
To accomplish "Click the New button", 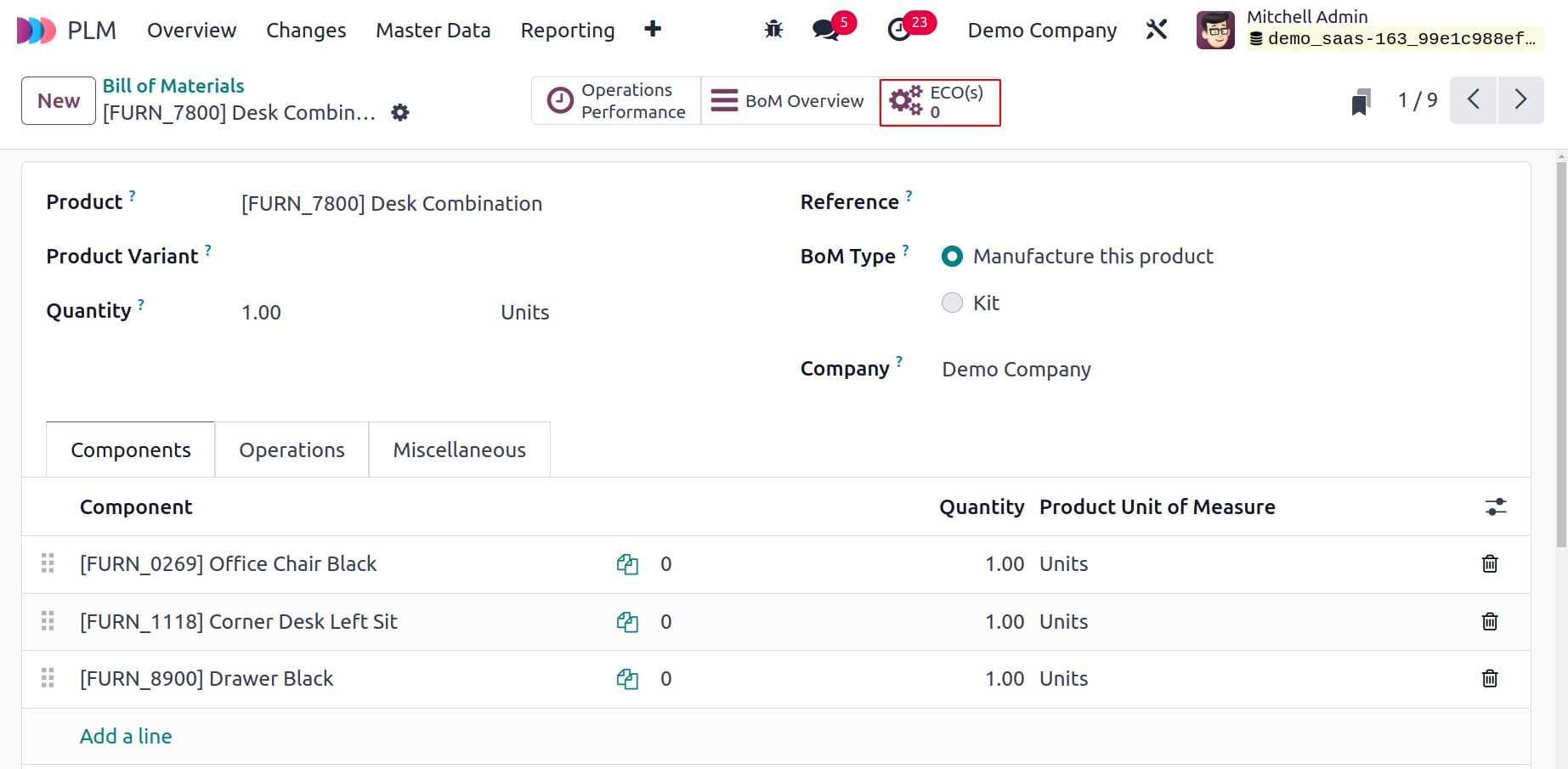I will point(59,100).
